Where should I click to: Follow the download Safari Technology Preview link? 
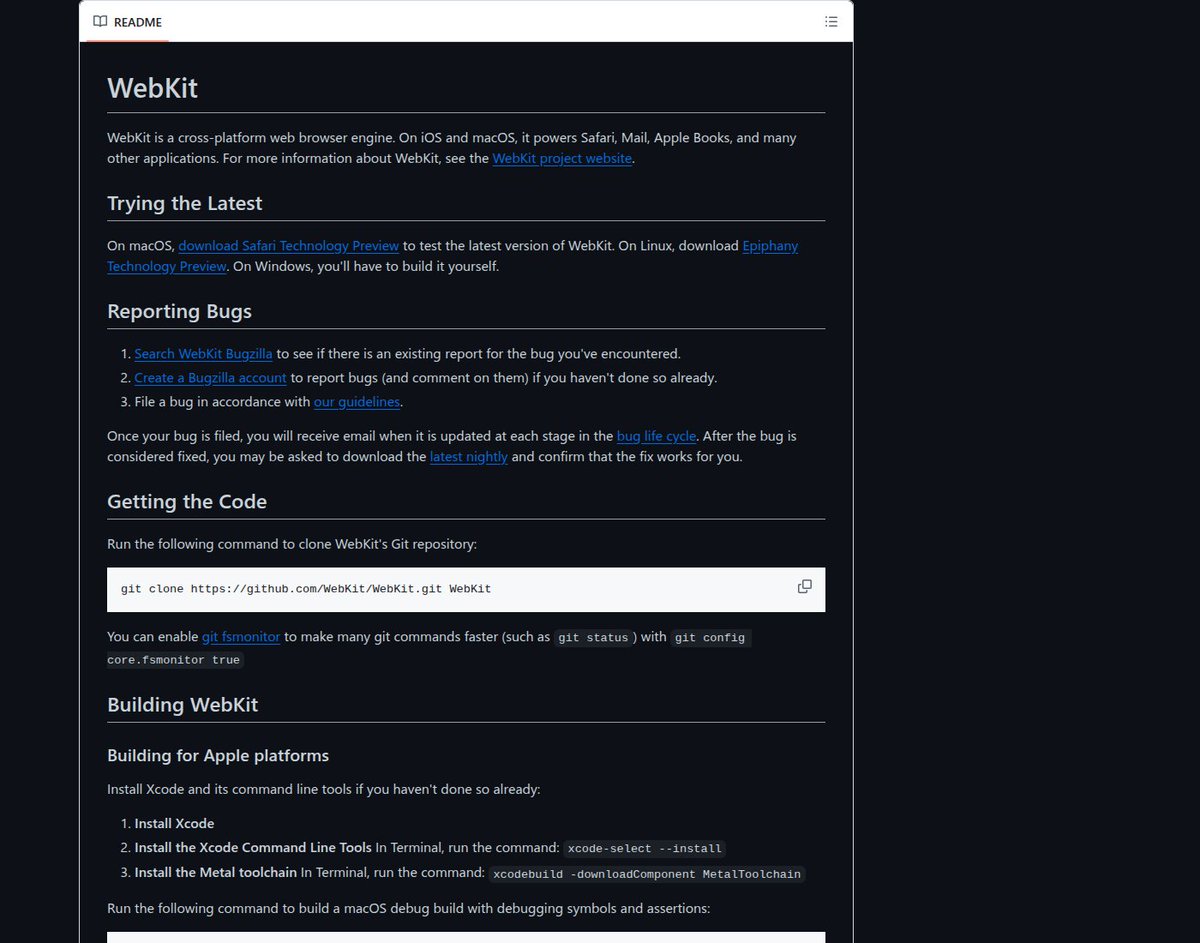[x=289, y=246]
